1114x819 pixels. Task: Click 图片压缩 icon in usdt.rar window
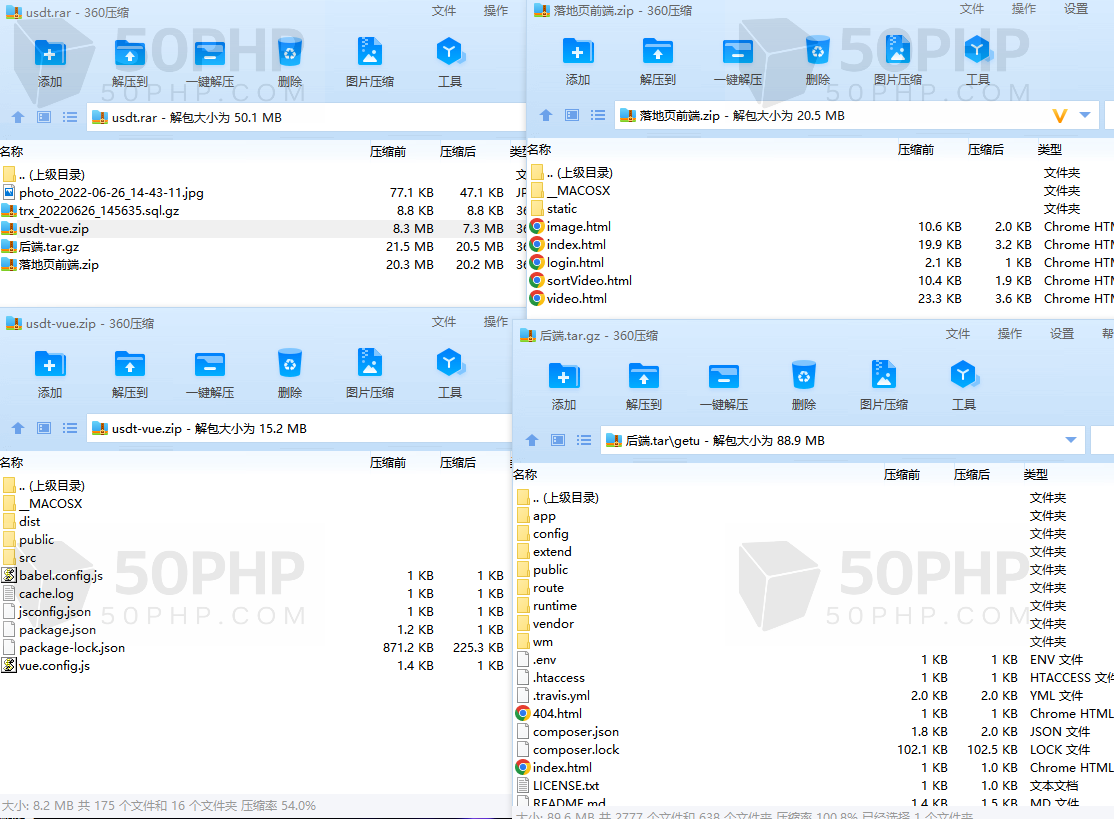coord(369,54)
